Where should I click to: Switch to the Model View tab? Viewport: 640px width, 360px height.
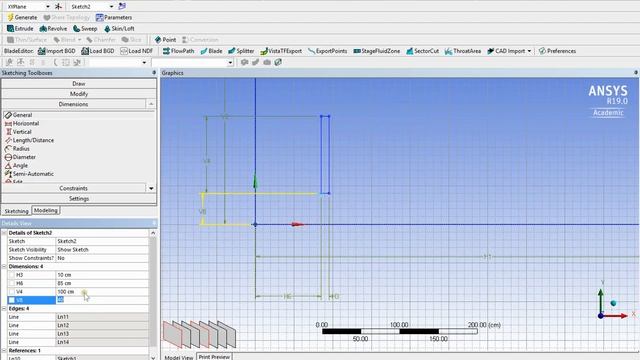point(178,357)
